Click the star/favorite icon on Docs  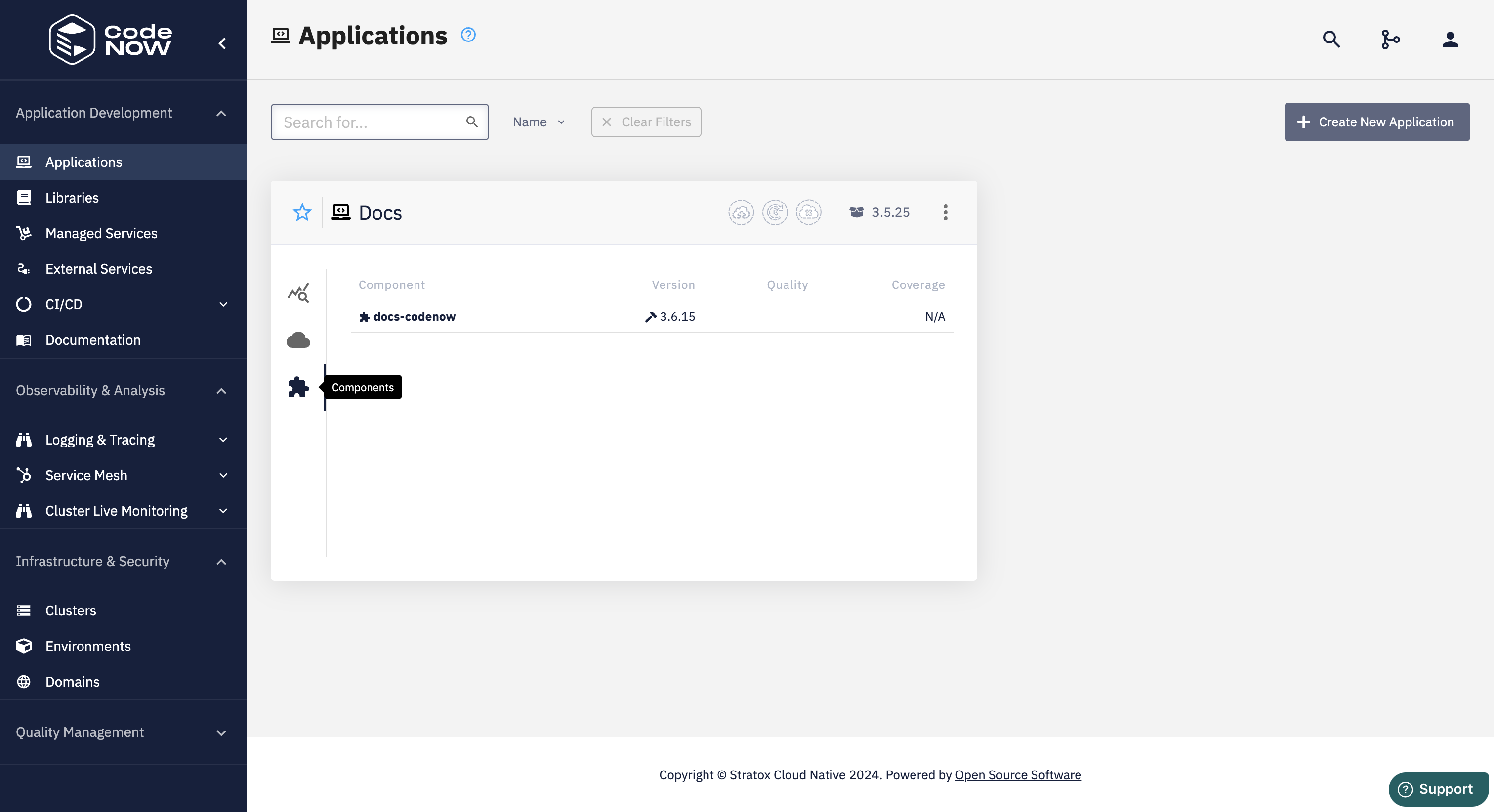(302, 212)
